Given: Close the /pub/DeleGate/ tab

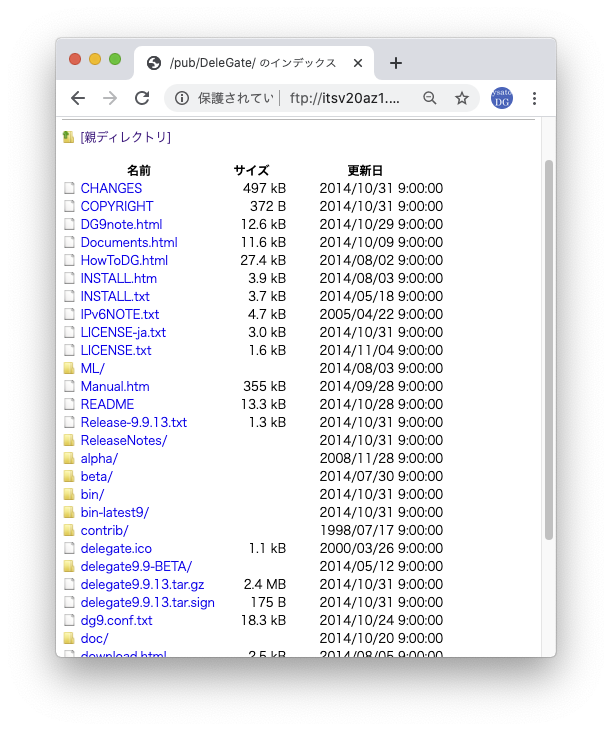Looking at the screenshot, I should (x=358, y=63).
